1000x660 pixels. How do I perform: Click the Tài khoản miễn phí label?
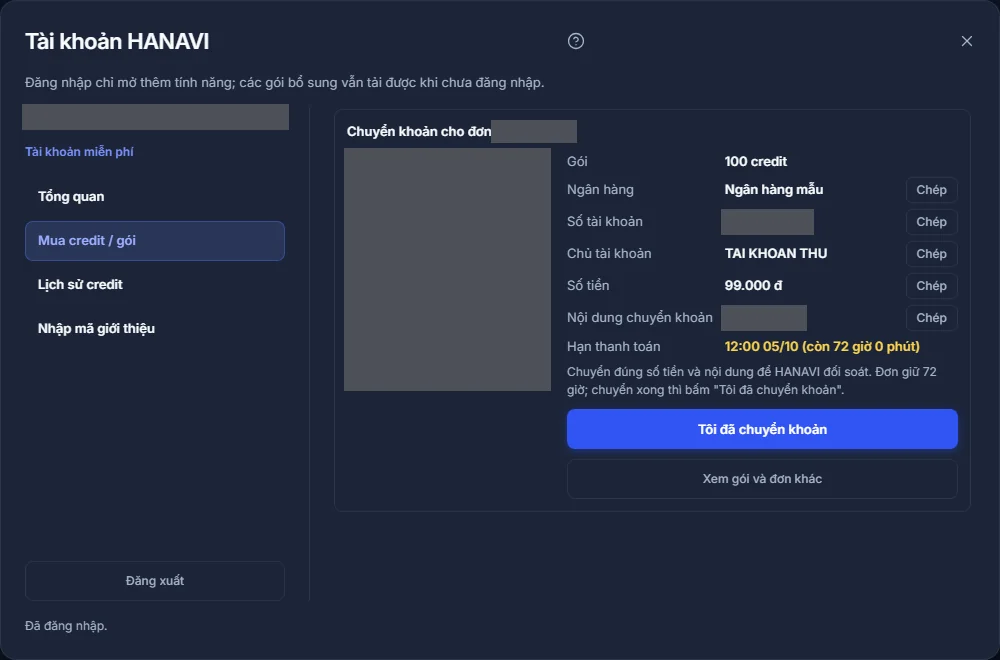click(x=79, y=152)
